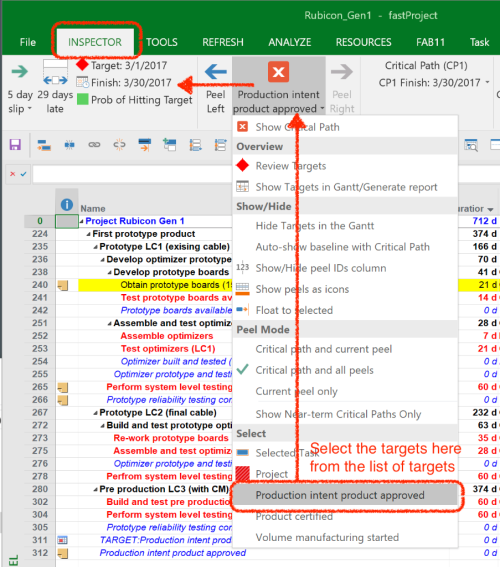500x567 pixels.
Task: Click the red X Production intent button
Action: 278,72
